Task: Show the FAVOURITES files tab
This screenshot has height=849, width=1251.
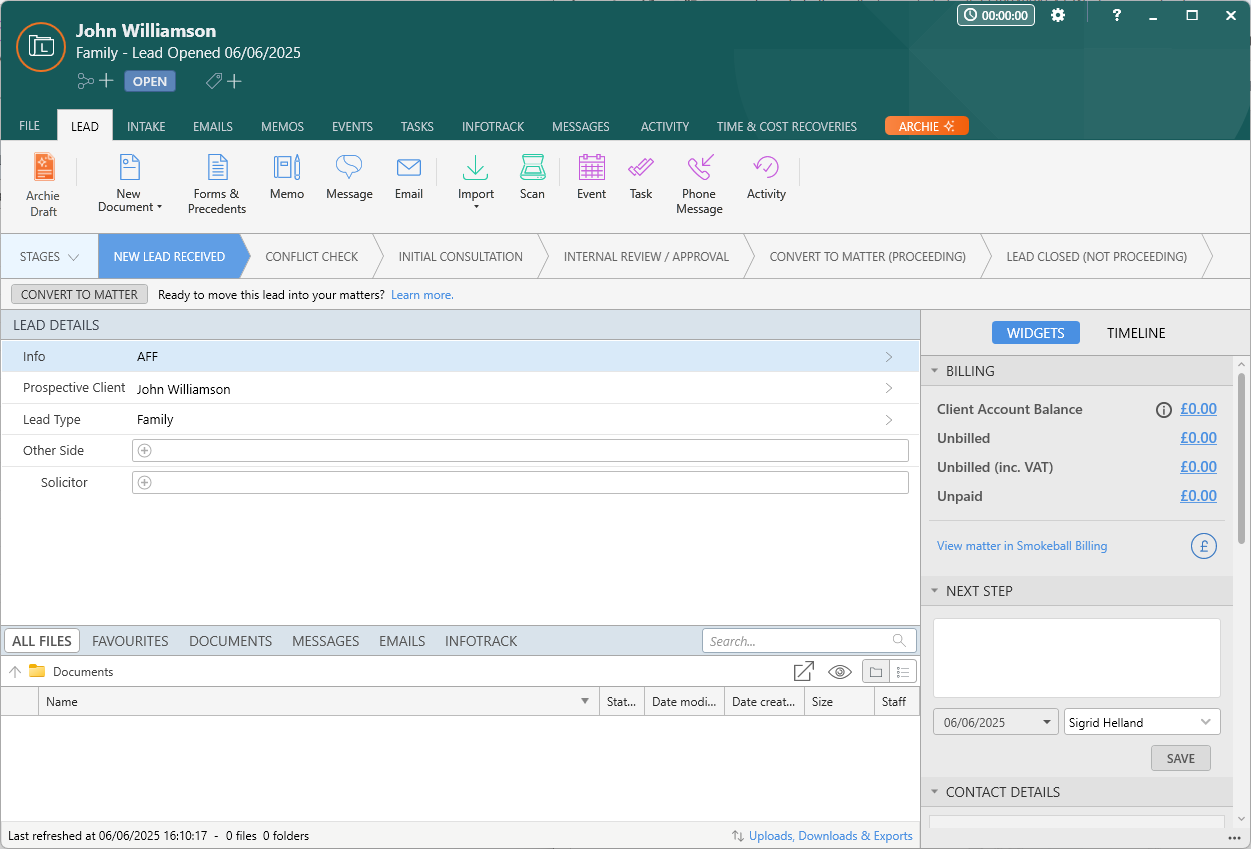Action: (130, 641)
